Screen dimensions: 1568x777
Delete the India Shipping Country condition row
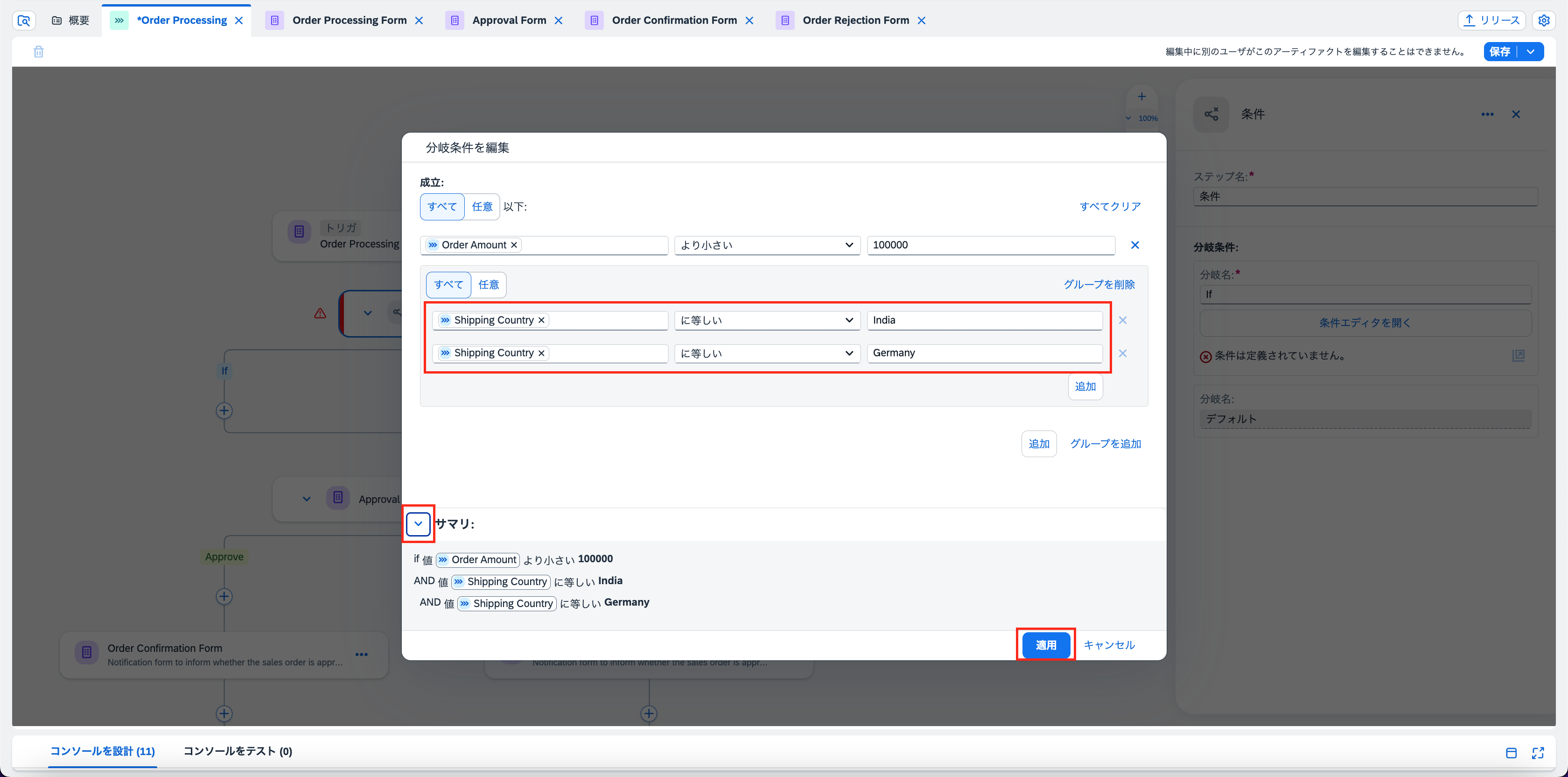(x=1122, y=320)
